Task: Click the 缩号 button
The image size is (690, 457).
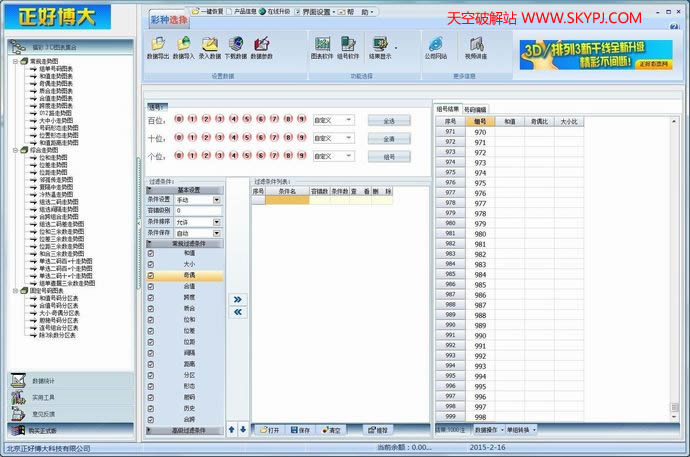Action: tap(389, 157)
